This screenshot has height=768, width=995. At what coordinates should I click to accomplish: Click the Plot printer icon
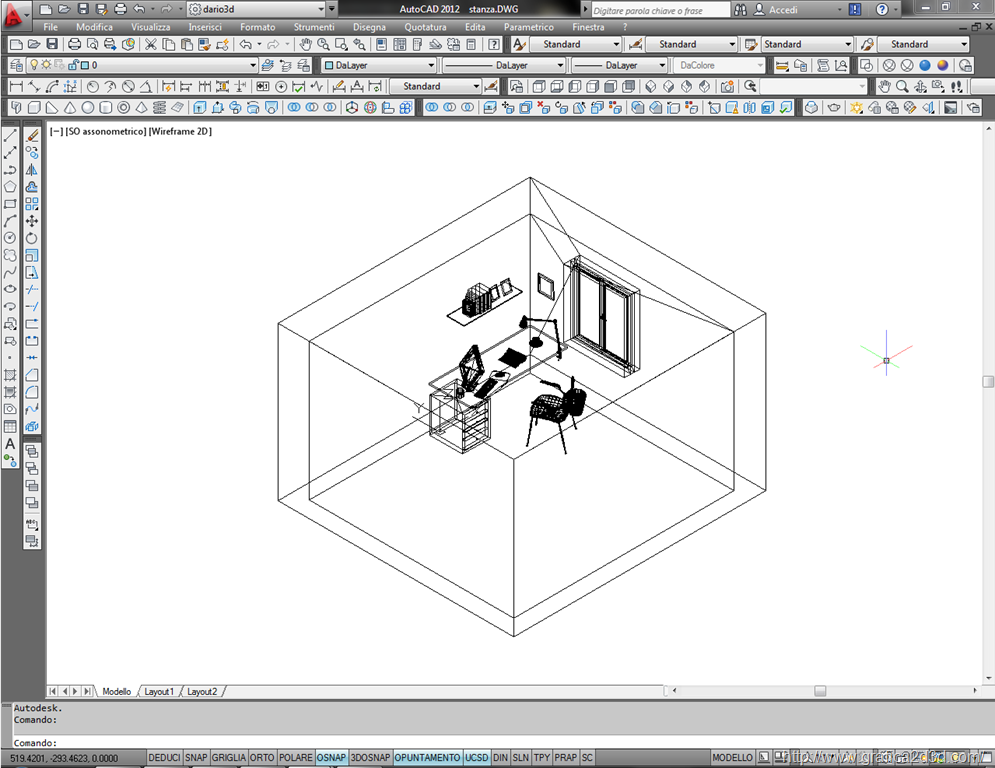point(74,45)
